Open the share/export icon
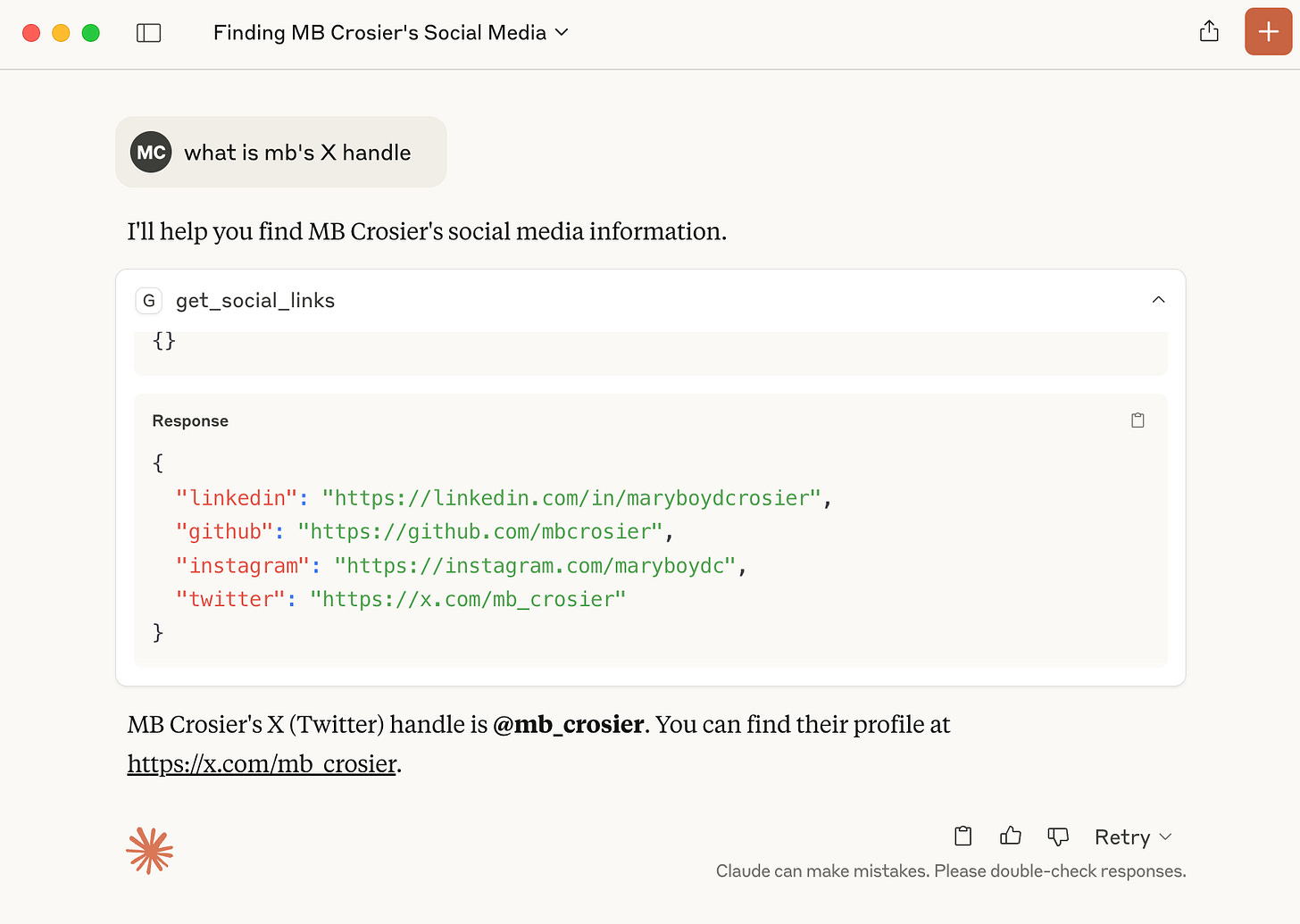Screen dimensions: 1300x924 (x=1209, y=31)
